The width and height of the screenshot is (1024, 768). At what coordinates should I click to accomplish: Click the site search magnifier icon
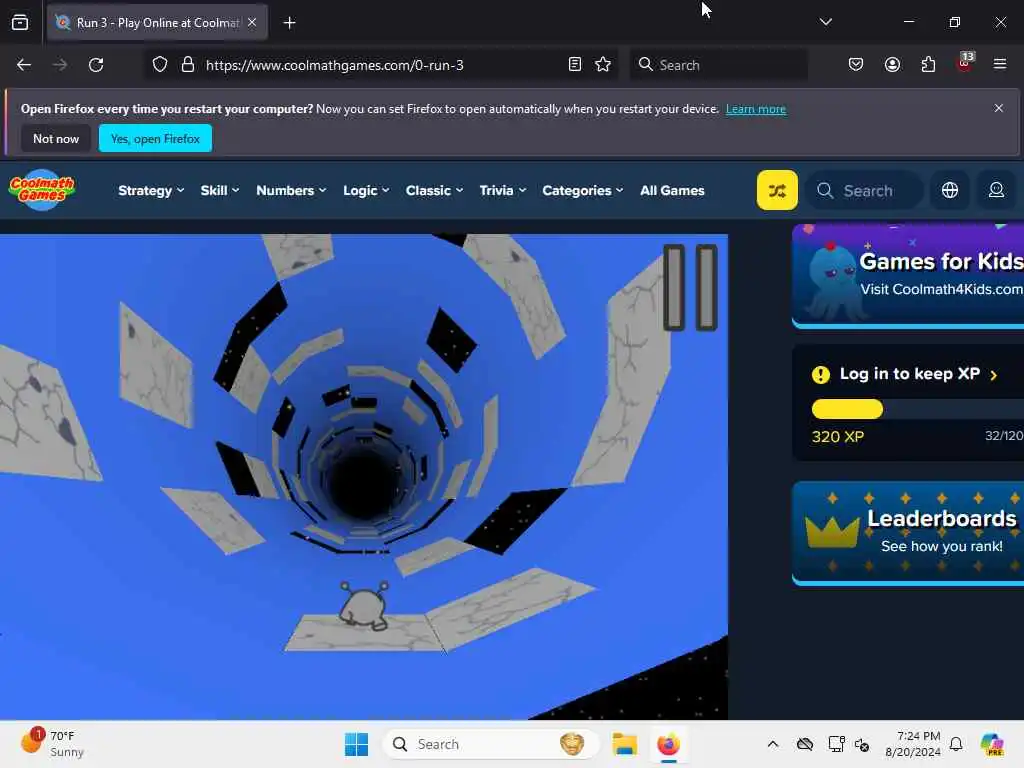(825, 190)
